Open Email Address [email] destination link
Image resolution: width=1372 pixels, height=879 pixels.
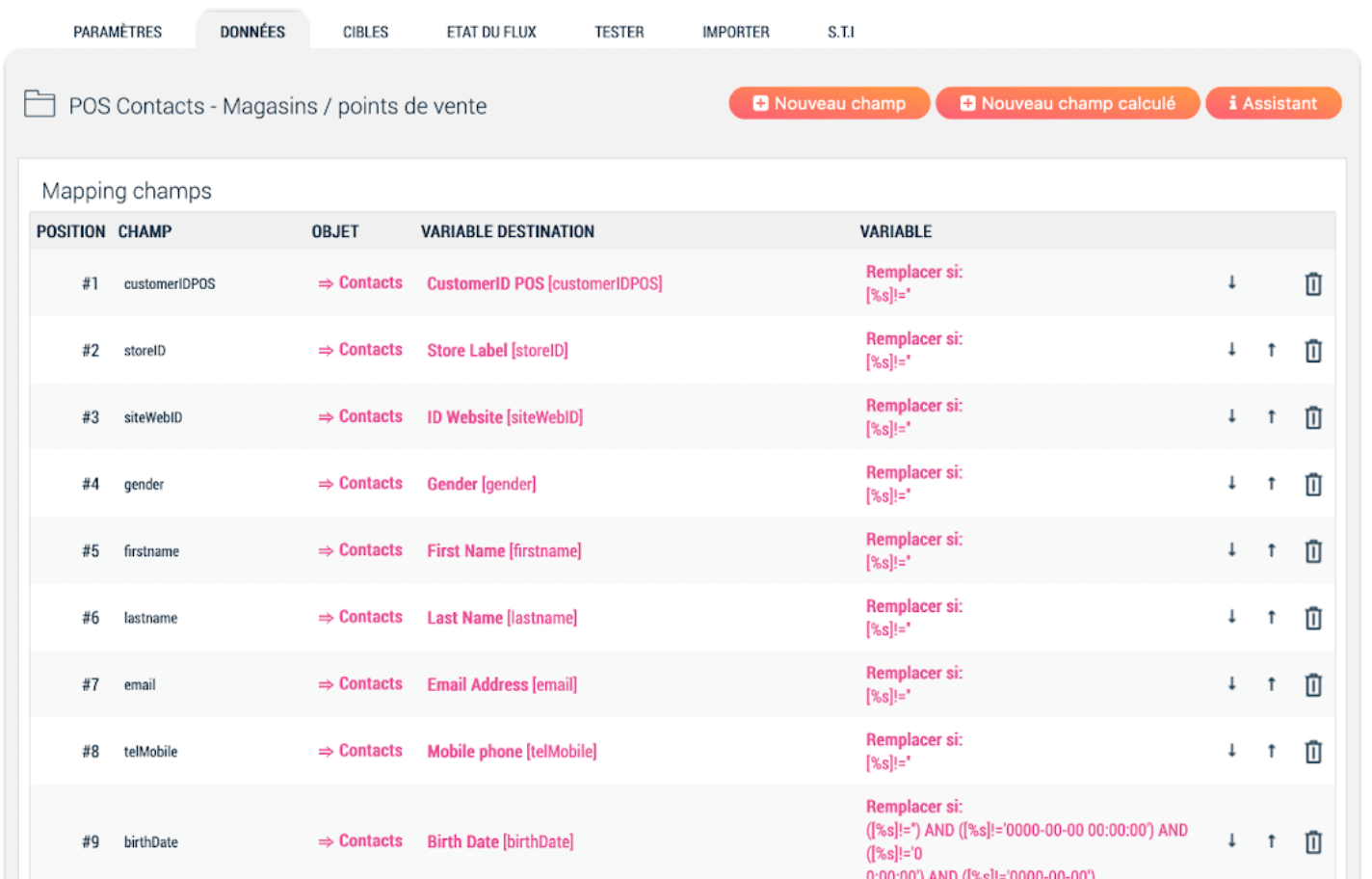coord(502,684)
